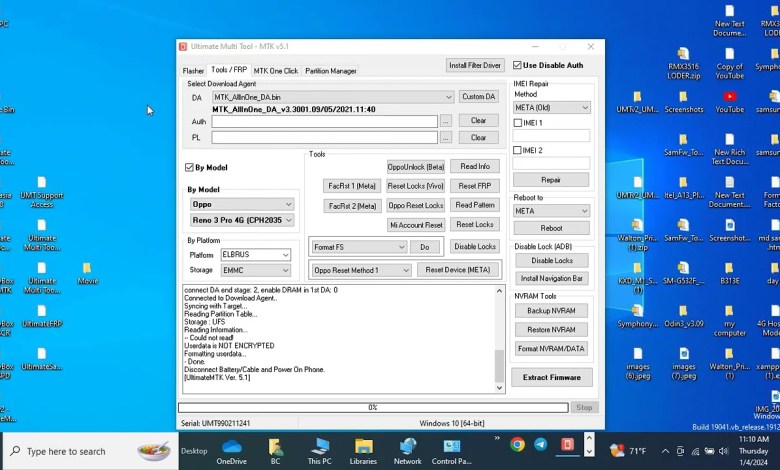Select the Tools / FRP tab
This screenshot has height=470, width=780.
pyautogui.click(x=229, y=70)
